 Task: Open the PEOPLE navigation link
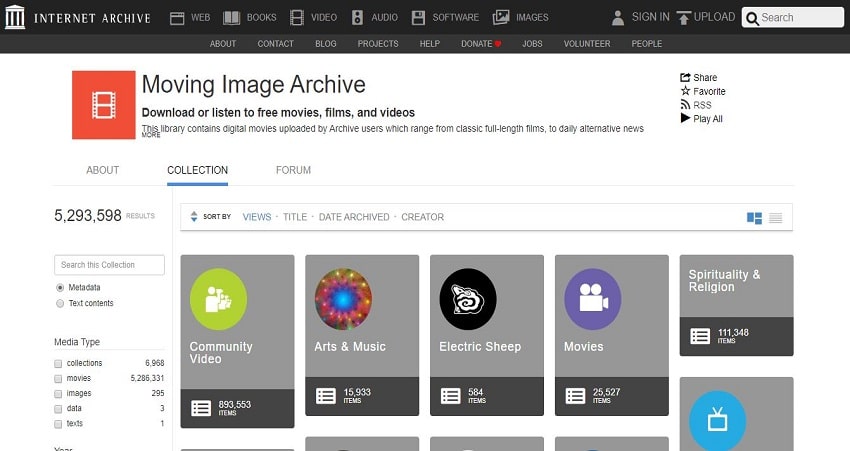pos(647,44)
